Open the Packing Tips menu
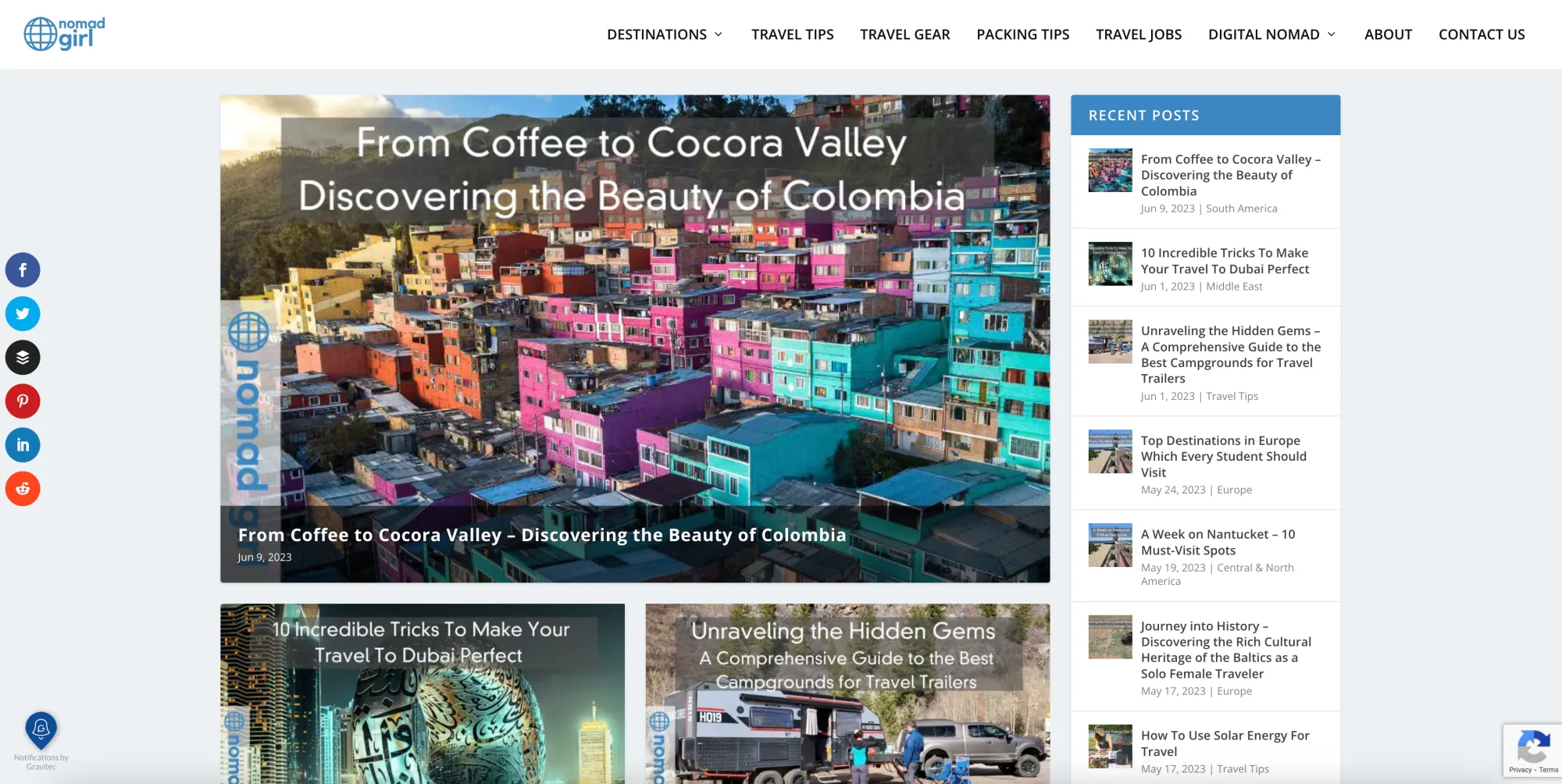This screenshot has width=1562, height=784. (1022, 34)
